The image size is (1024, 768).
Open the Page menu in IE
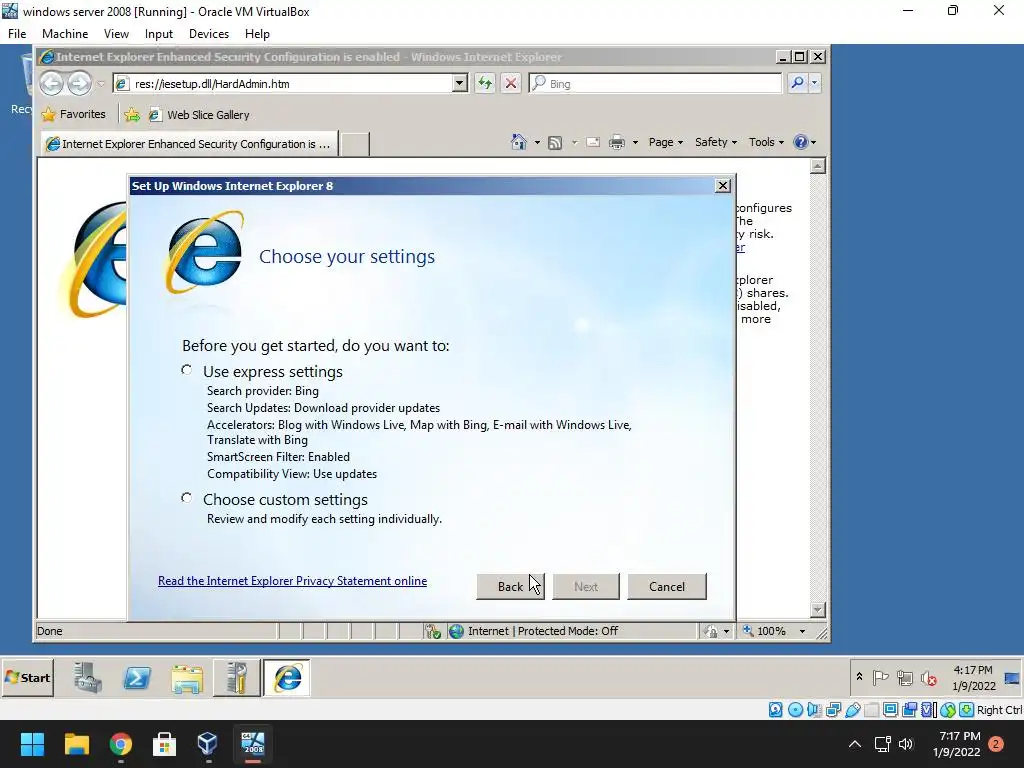[665, 142]
